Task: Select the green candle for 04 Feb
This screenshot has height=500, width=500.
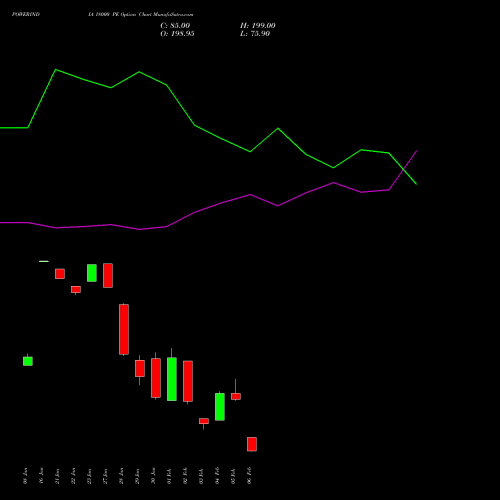Action: coord(220,407)
